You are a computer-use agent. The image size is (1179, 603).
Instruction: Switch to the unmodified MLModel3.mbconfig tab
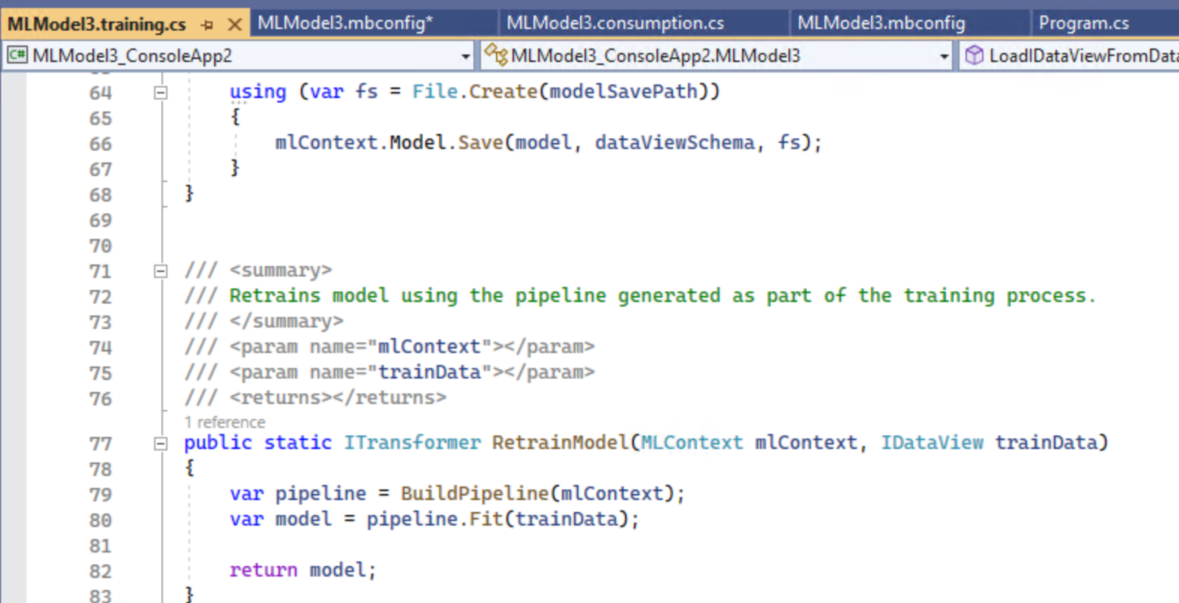pyautogui.click(x=880, y=23)
